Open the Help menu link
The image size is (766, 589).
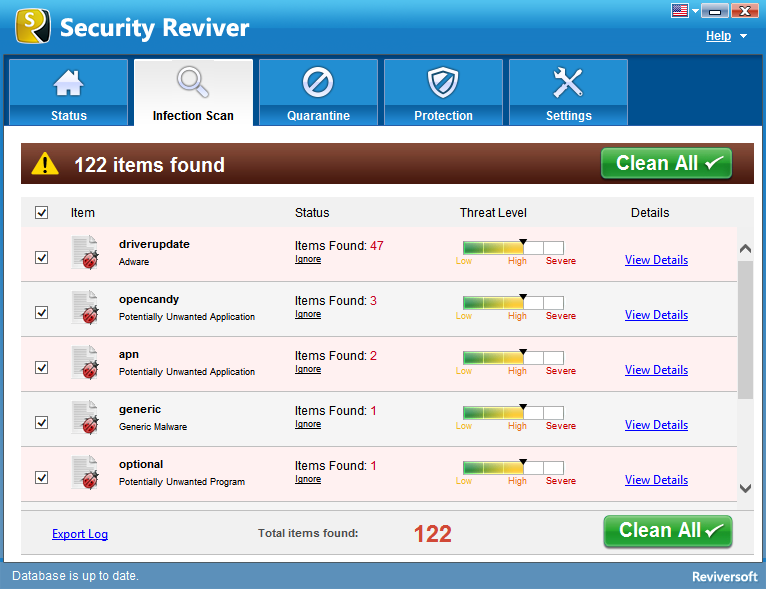(x=718, y=36)
